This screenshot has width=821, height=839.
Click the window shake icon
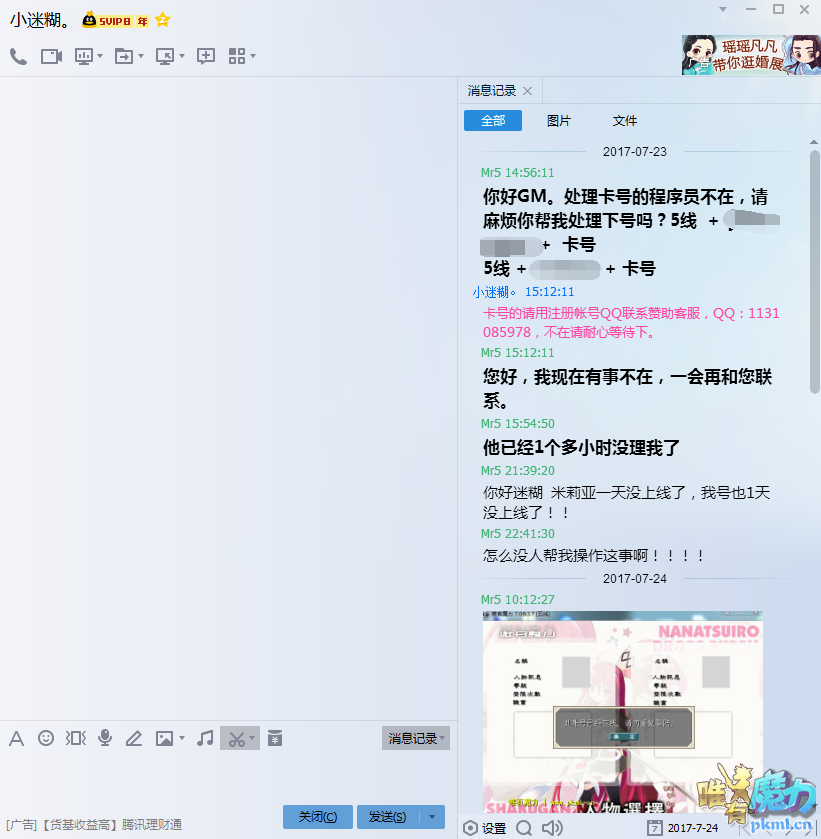pyautogui.click(x=76, y=738)
